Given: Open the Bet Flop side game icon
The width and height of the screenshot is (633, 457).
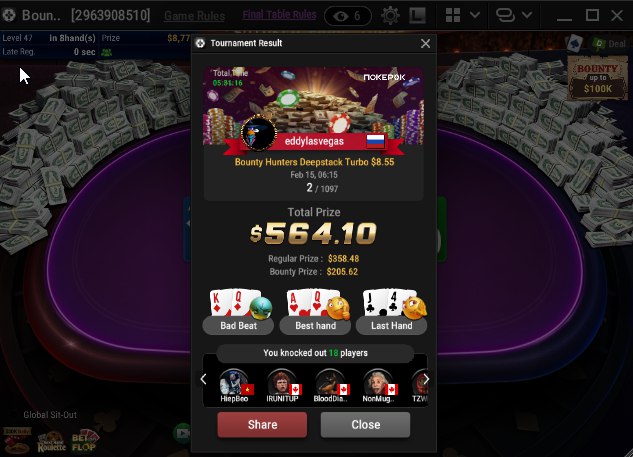Looking at the screenshot, I should coord(84,442).
